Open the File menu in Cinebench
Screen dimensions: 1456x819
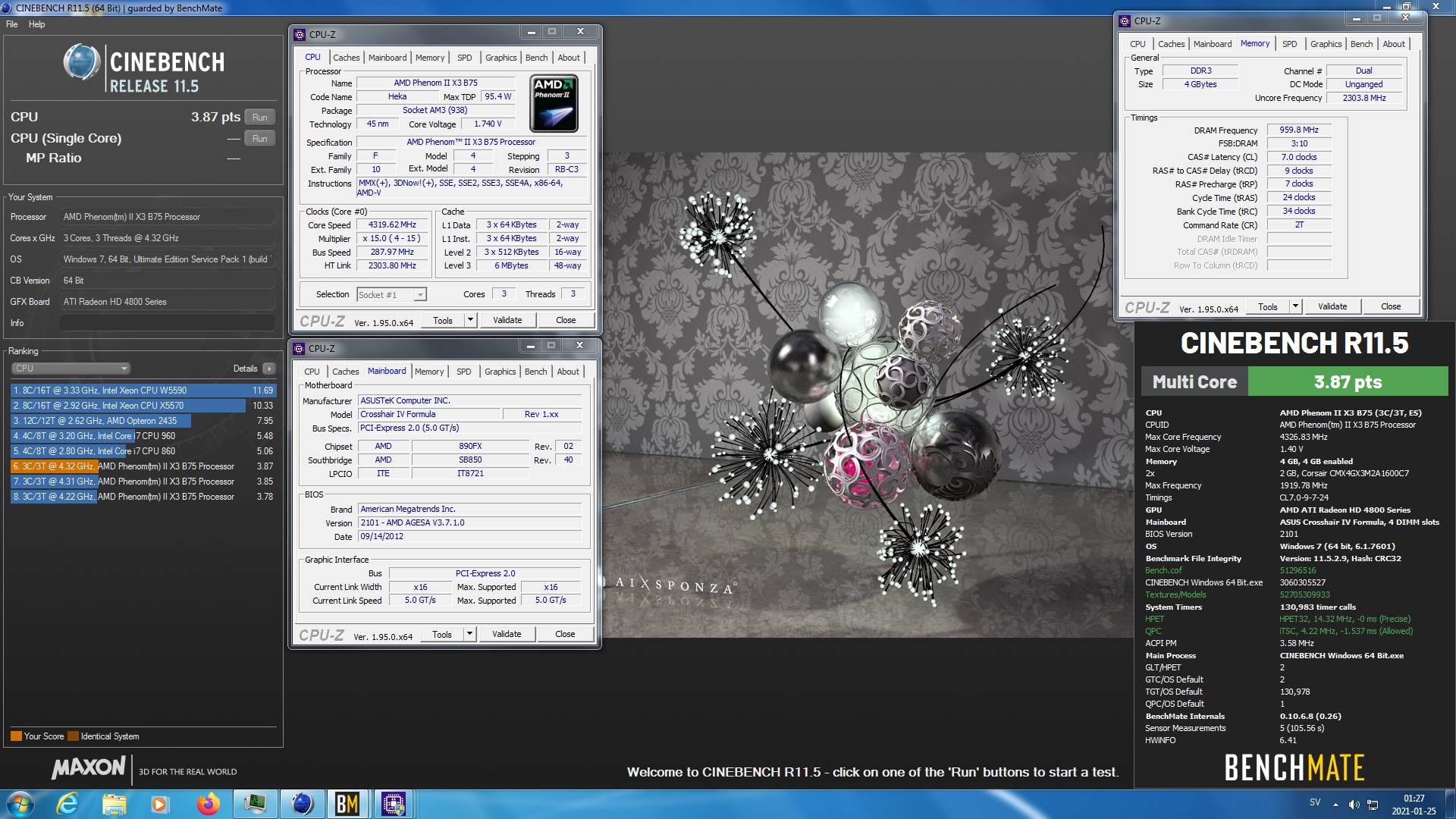(12, 24)
